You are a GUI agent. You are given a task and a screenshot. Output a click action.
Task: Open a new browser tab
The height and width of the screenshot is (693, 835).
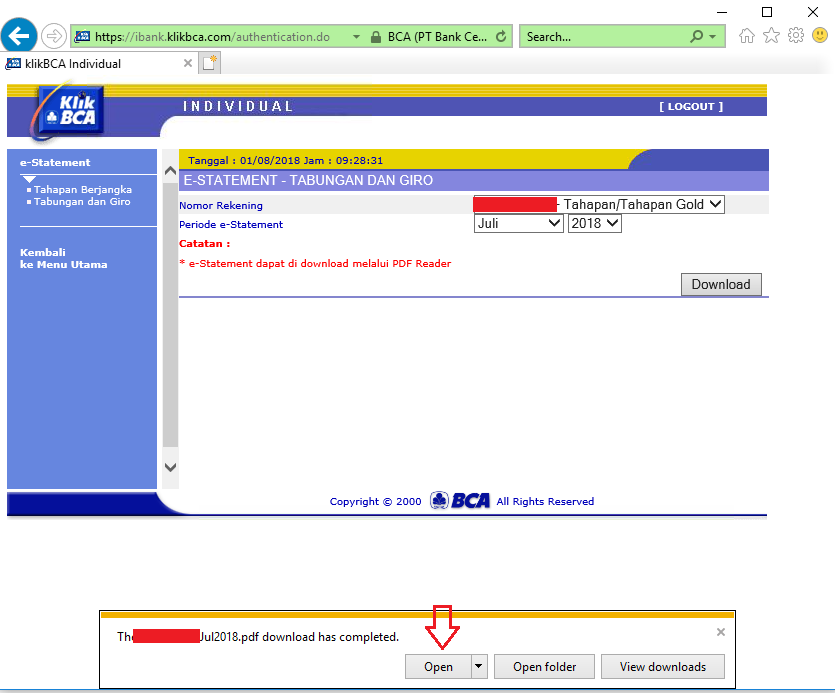point(209,63)
